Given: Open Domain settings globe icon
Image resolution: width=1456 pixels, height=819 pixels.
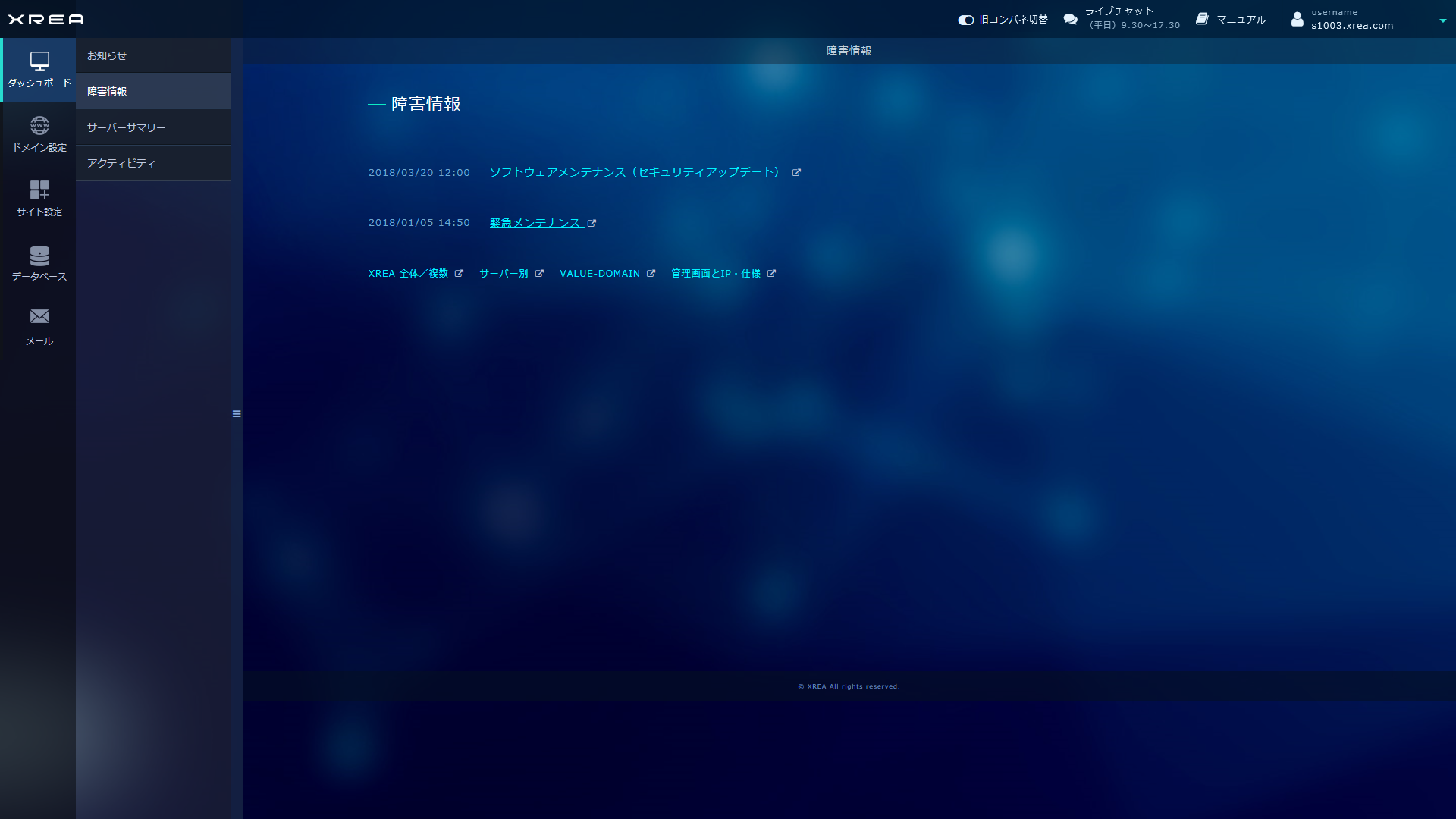Looking at the screenshot, I should point(39,125).
